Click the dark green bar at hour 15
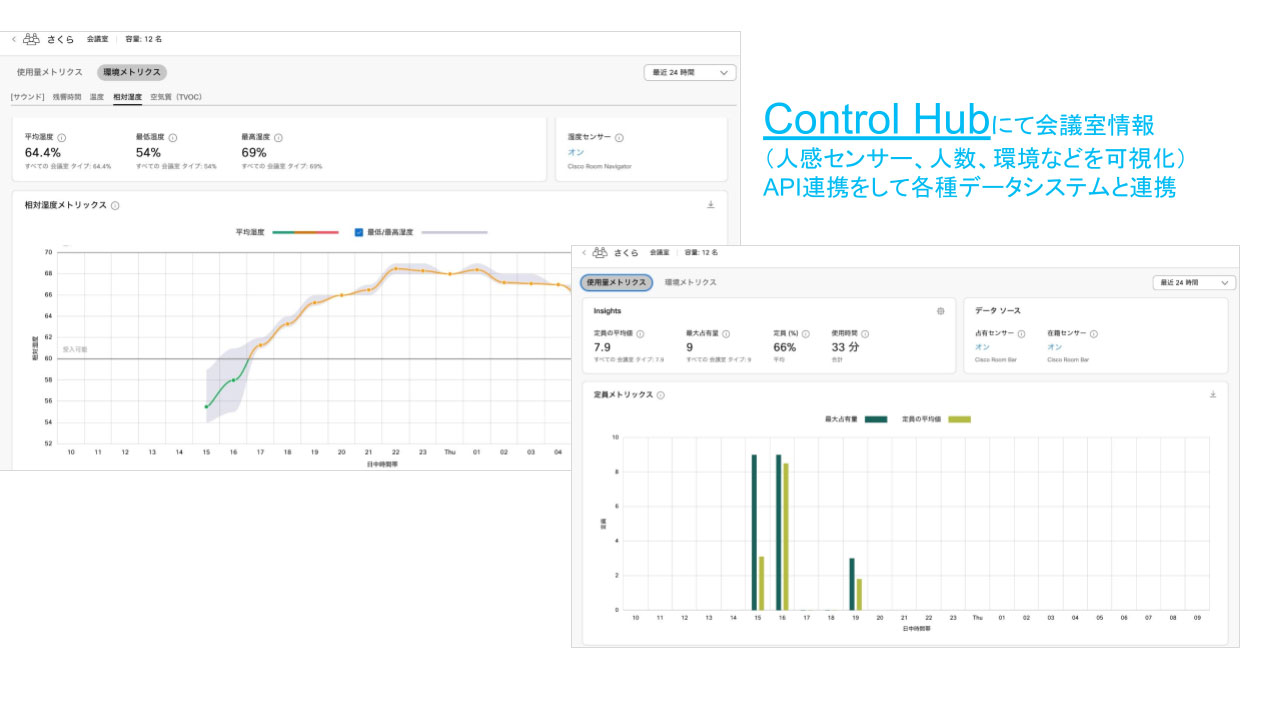1280x720 pixels. tap(754, 532)
